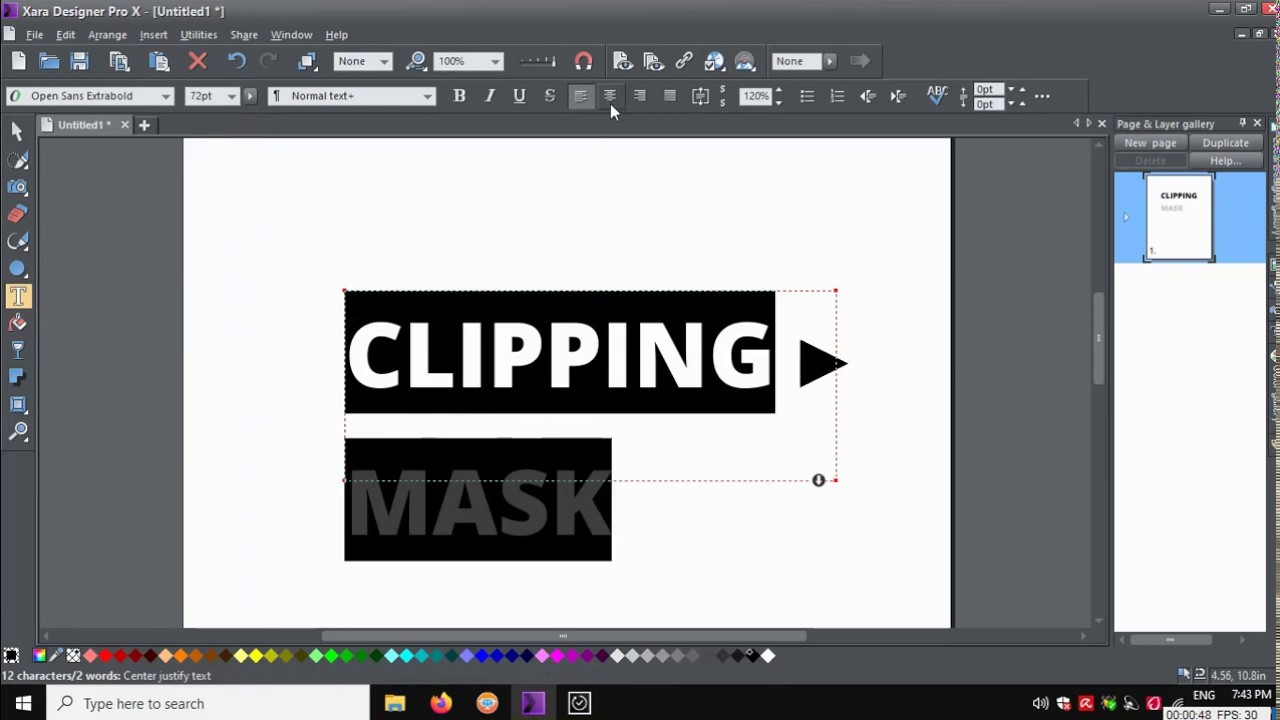1280x720 pixels.
Task: Expand the font size slider arrow
Action: click(250, 96)
